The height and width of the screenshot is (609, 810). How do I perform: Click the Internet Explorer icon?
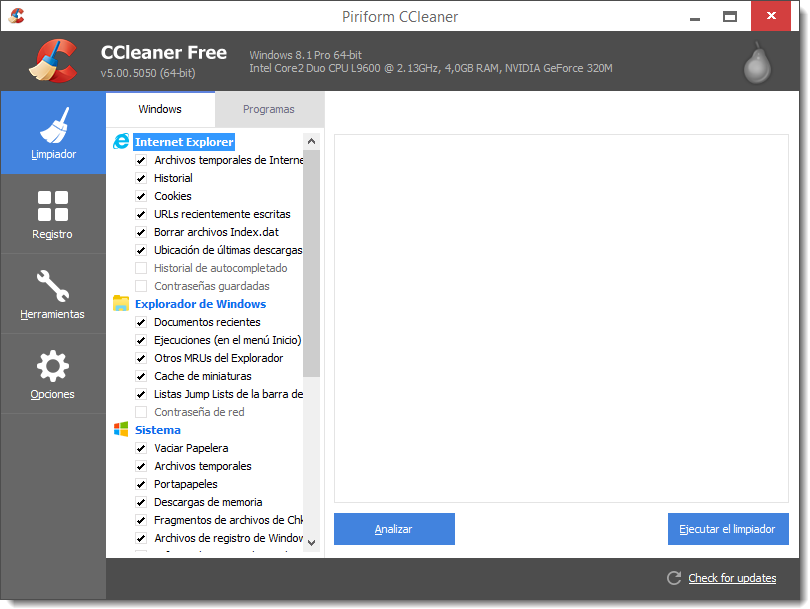(x=121, y=141)
